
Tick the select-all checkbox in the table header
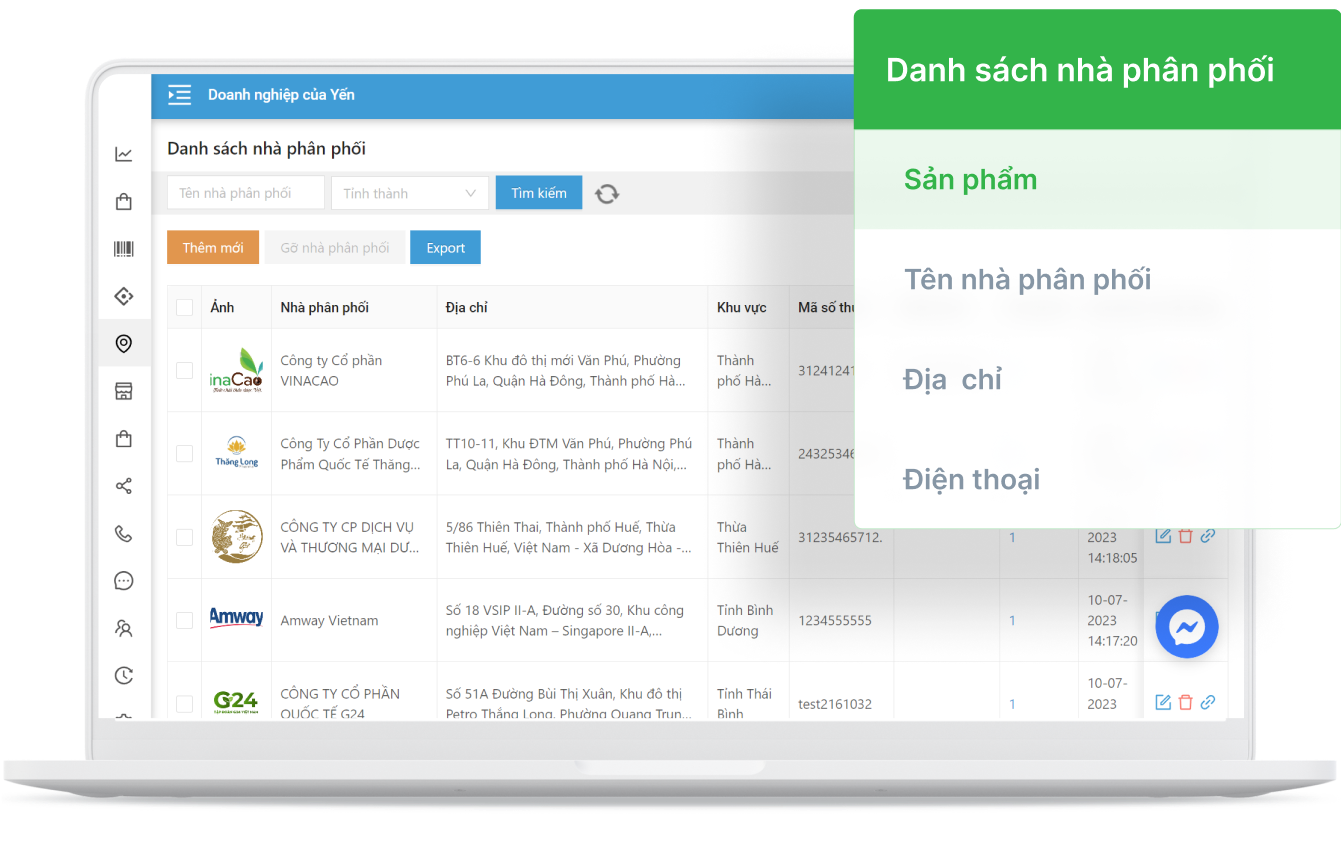click(184, 307)
